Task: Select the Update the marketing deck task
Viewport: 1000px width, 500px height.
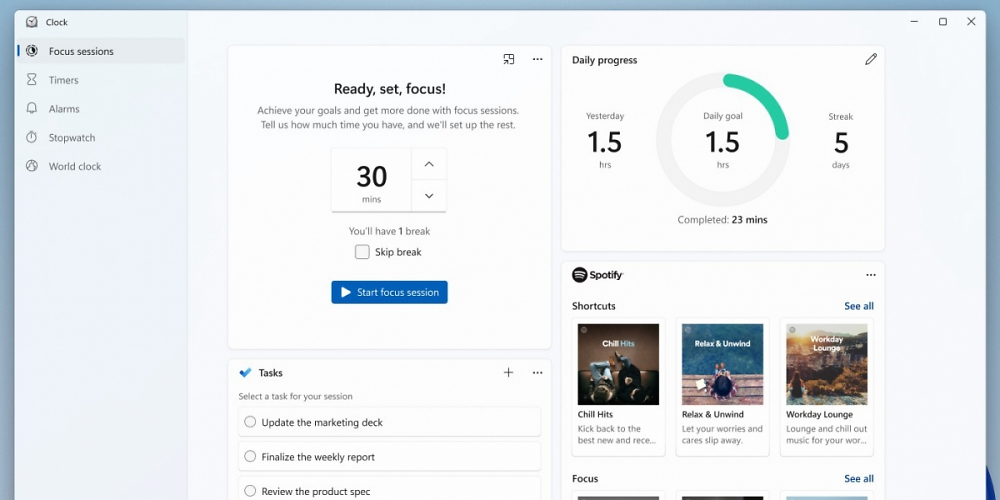Action: [390, 422]
